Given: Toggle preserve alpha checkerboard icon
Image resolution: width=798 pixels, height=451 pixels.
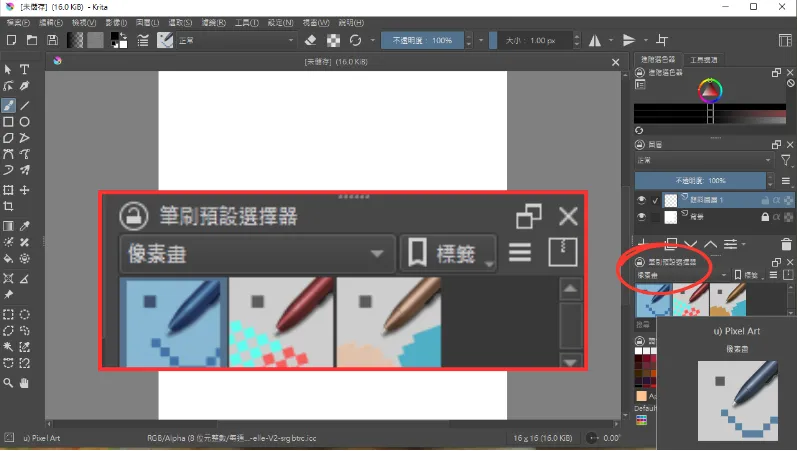Looking at the screenshot, I should [333, 40].
